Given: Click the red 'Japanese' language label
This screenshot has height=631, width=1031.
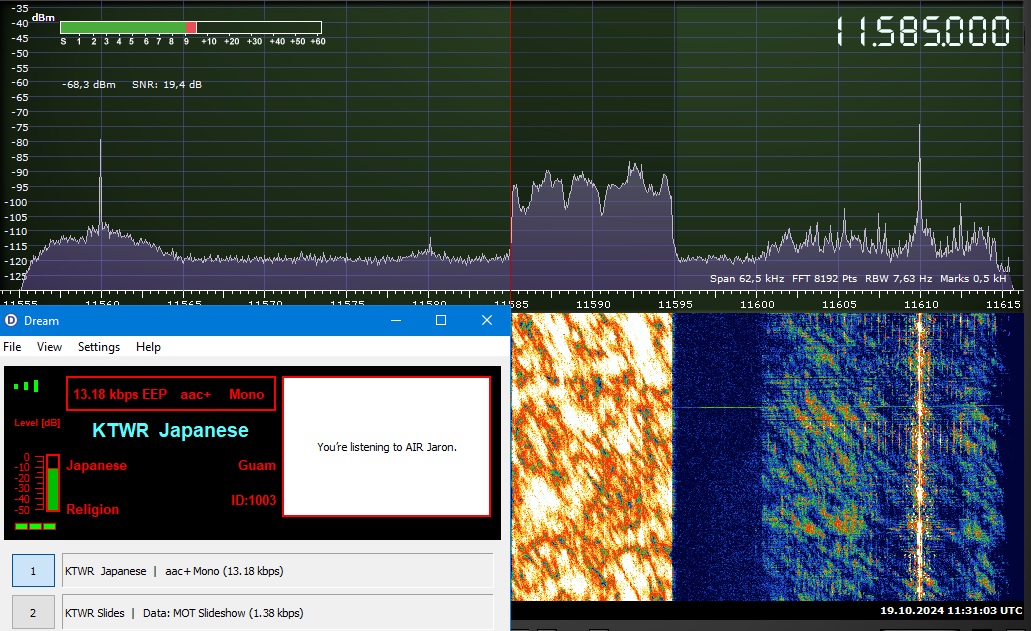Looking at the screenshot, I should [97, 465].
